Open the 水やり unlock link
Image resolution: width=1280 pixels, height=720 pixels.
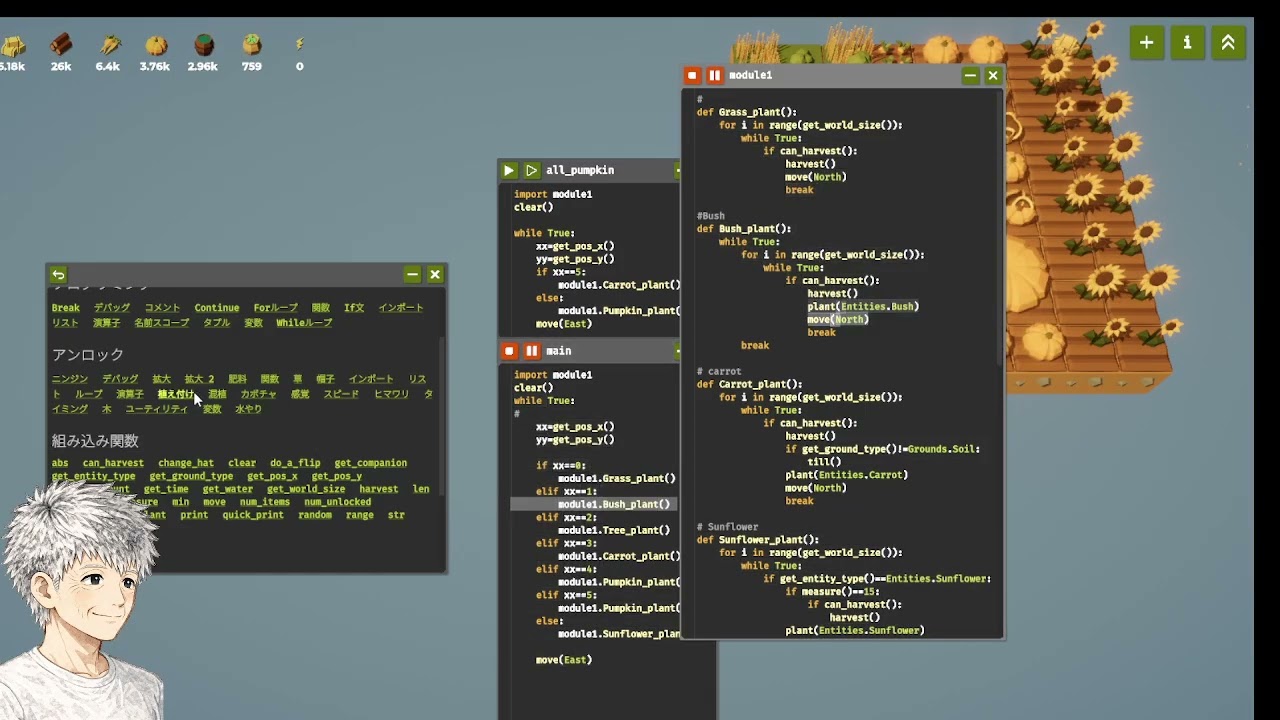coord(248,409)
